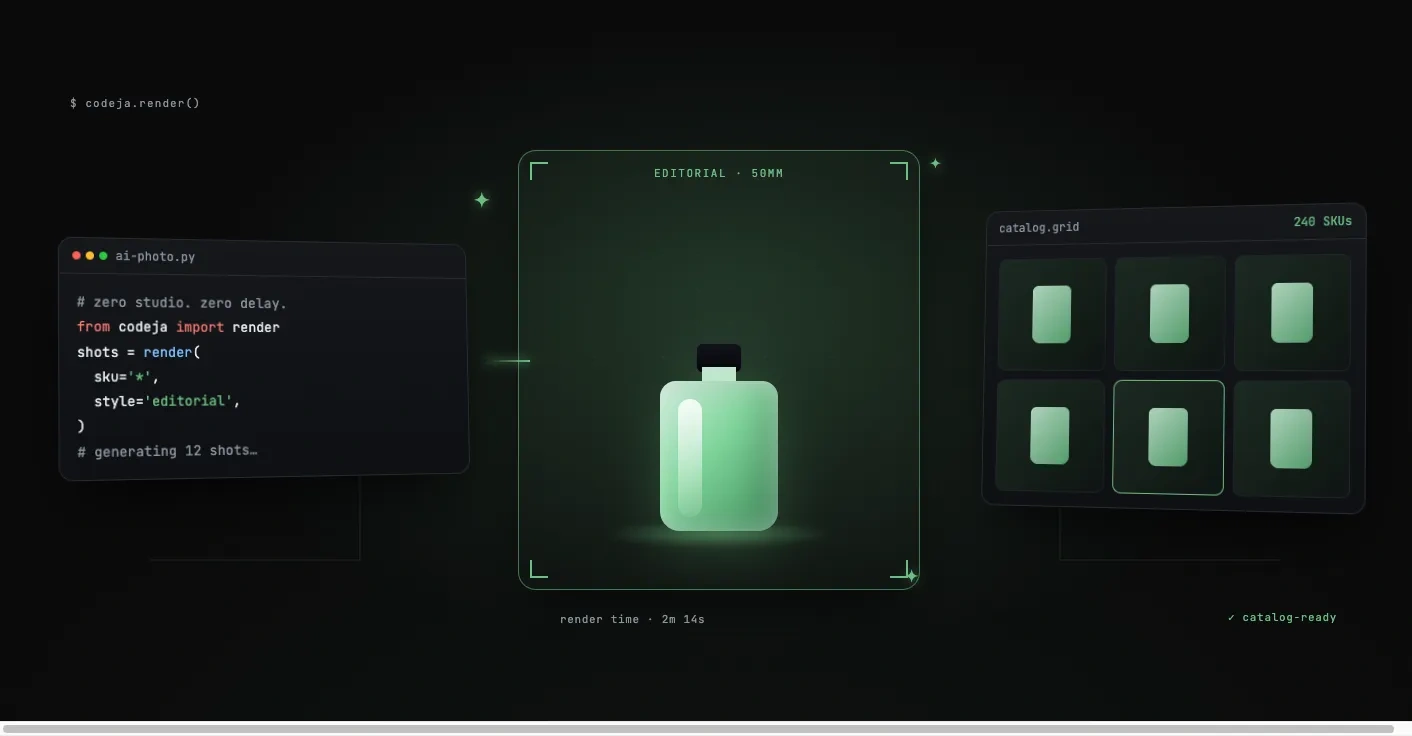This screenshot has height=736, width=1412.
Task: Click the 'render time · 2m 14s' caption
Action: tap(632, 619)
